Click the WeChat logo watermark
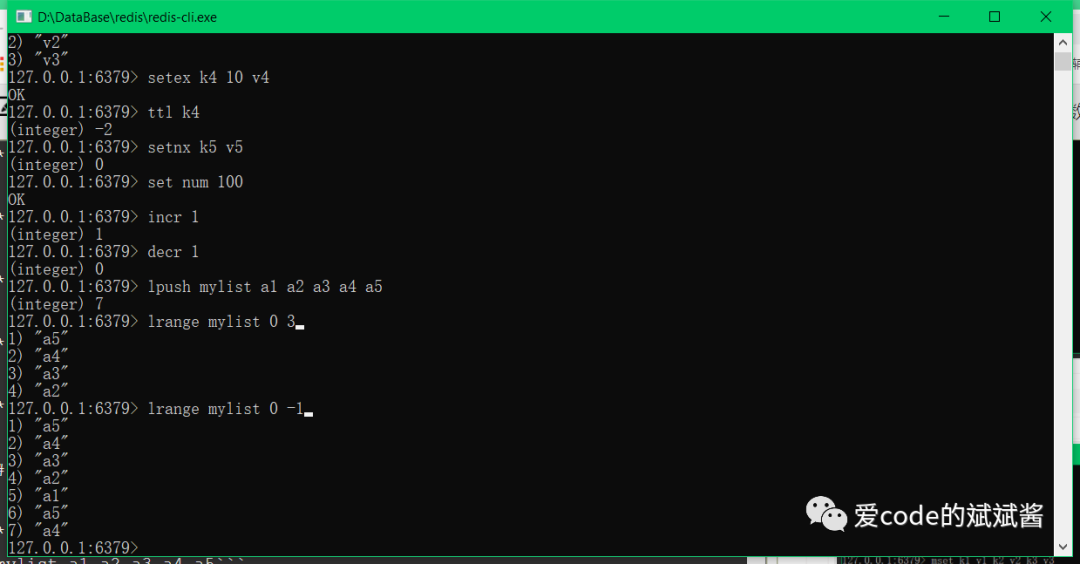1080x564 pixels. [x=826, y=514]
